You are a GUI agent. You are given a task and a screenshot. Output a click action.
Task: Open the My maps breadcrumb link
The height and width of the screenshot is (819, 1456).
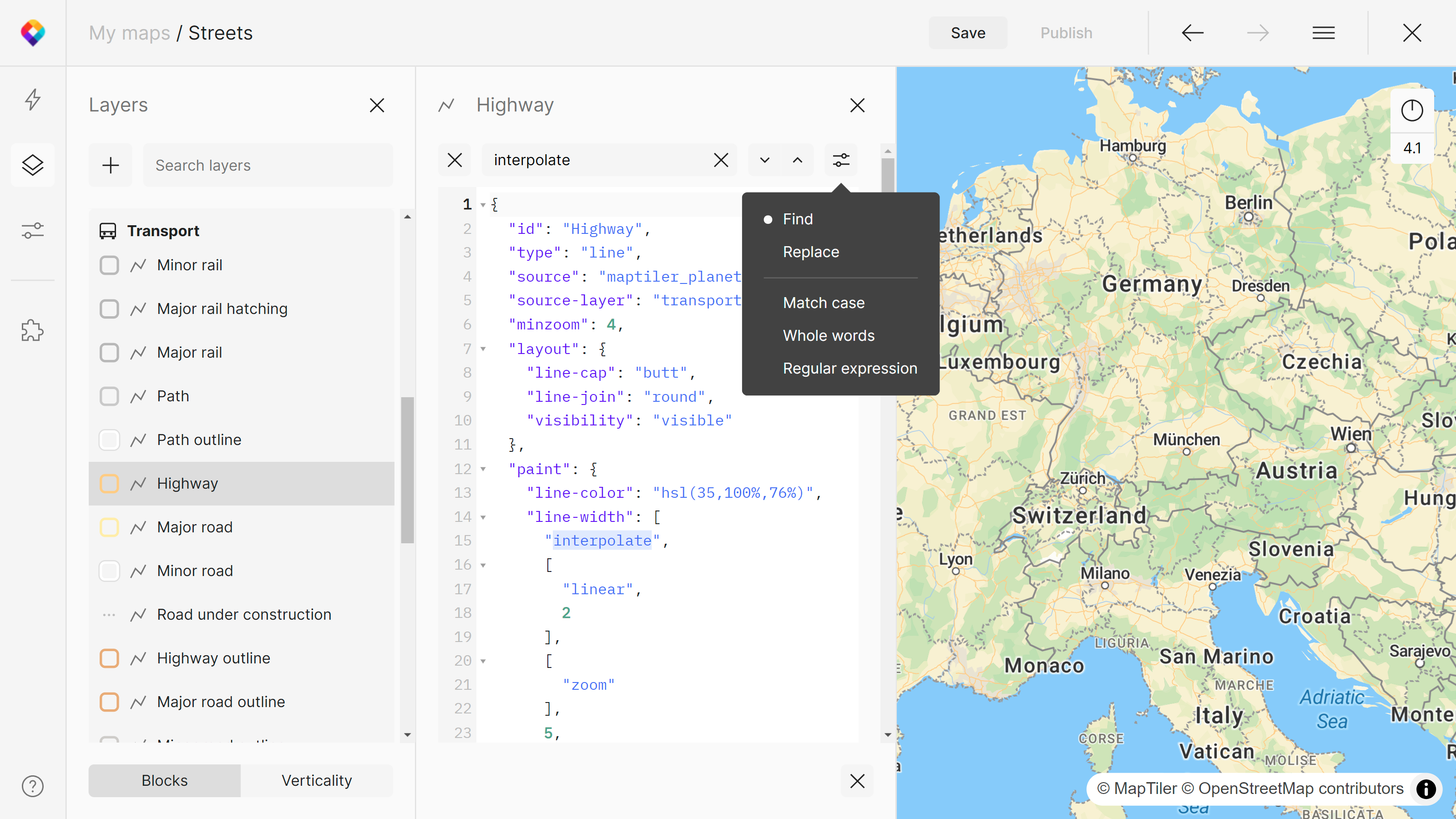coord(129,33)
